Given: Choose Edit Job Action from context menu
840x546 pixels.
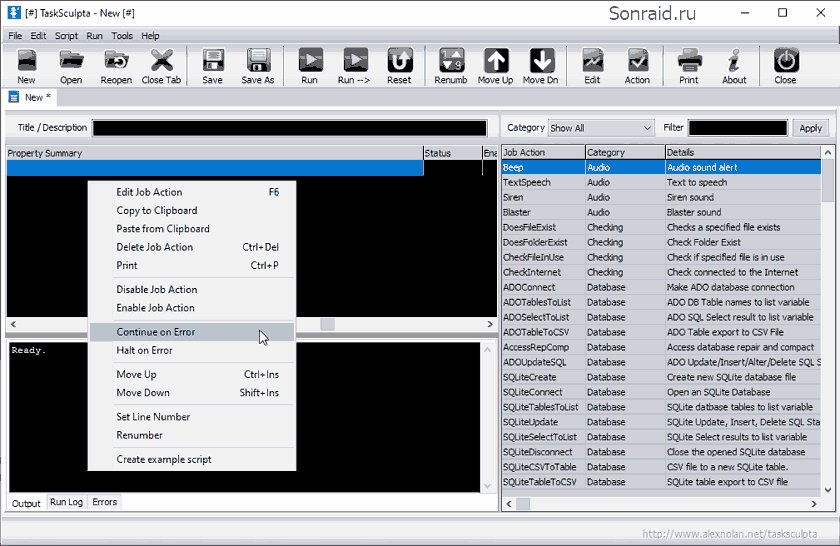Looking at the screenshot, I should click(192, 192).
